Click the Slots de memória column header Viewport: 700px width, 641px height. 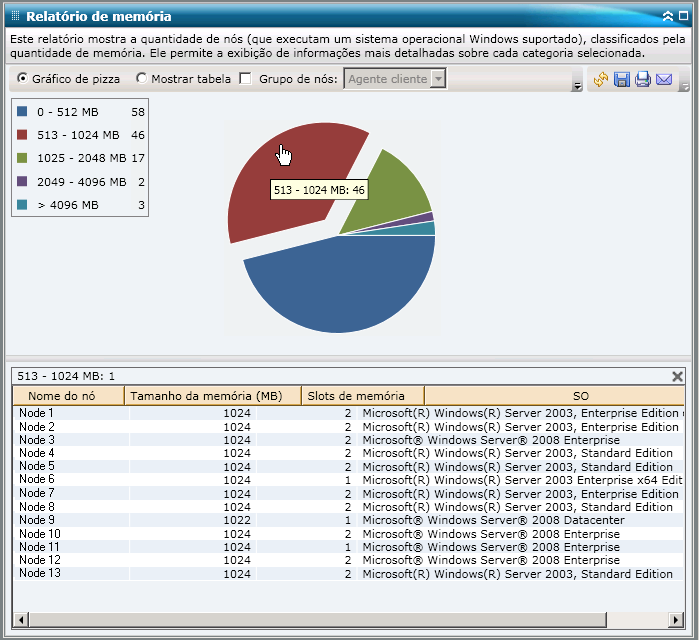click(362, 396)
